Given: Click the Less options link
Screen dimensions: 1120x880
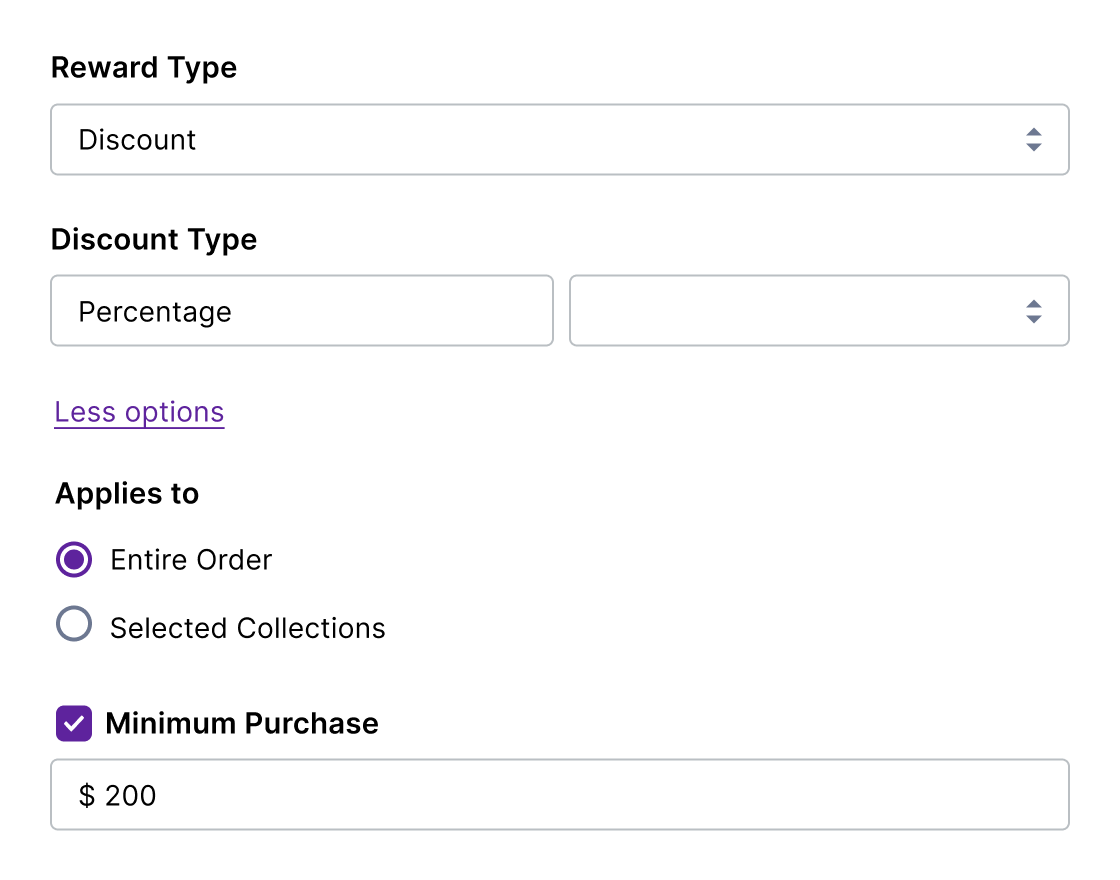Looking at the screenshot, I should 139,412.
